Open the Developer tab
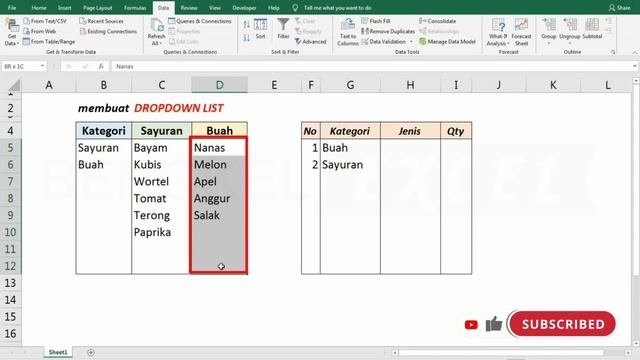Screen dimensions: 640x360 [244, 8]
